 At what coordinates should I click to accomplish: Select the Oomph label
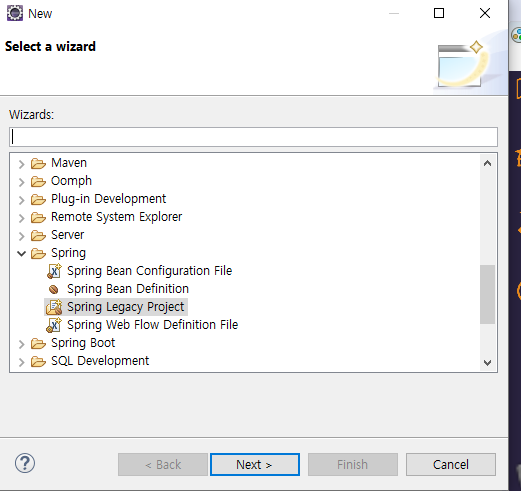point(71,181)
